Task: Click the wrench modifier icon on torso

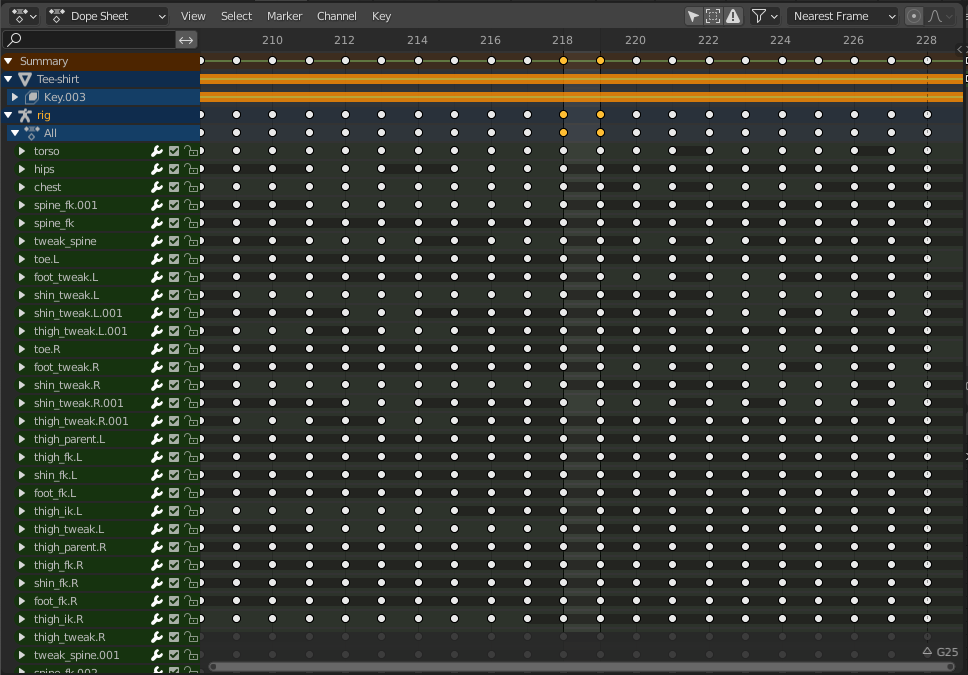Action: tap(156, 151)
